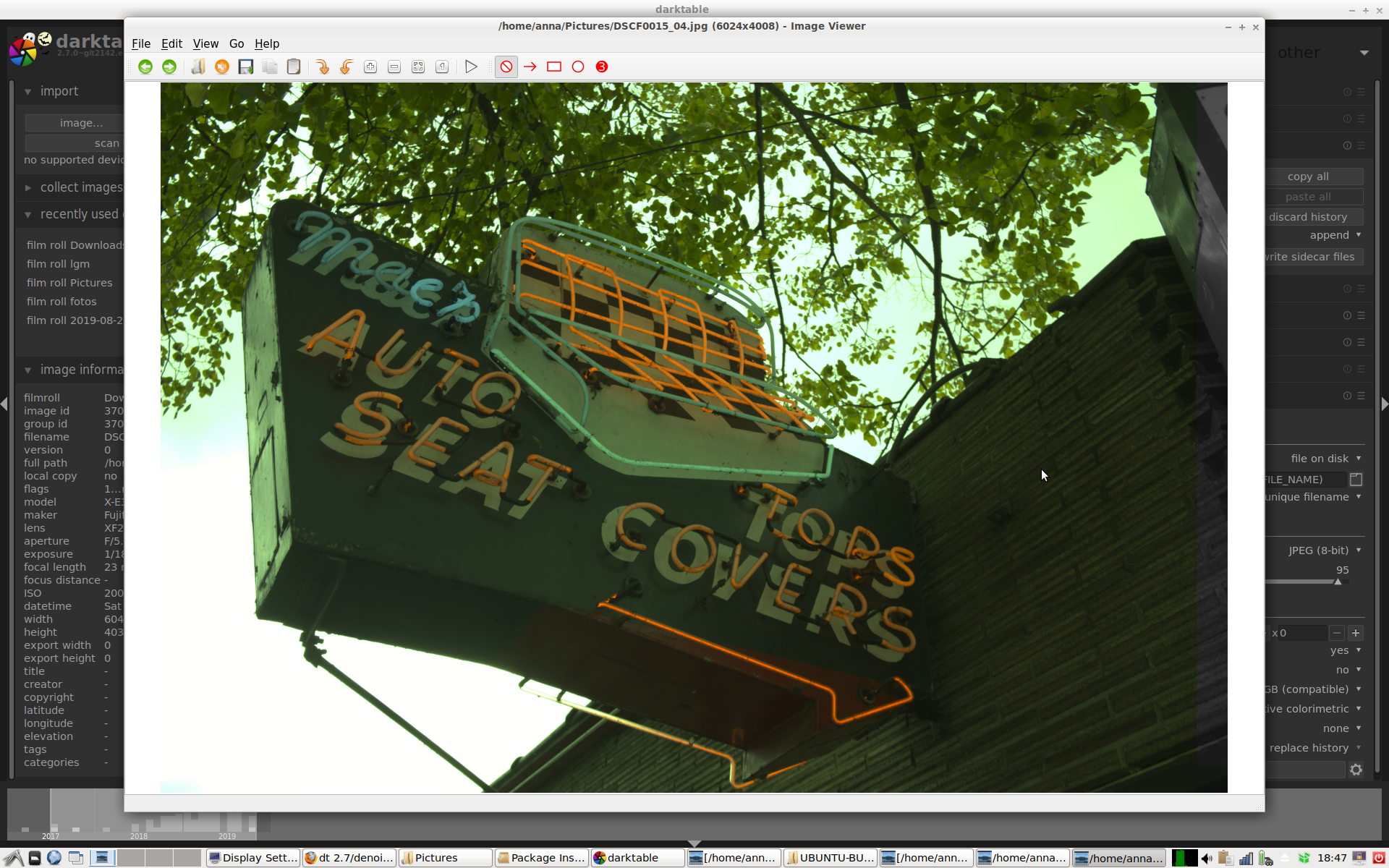Open the View menu
Image resolution: width=1389 pixels, height=868 pixels.
coord(205,43)
